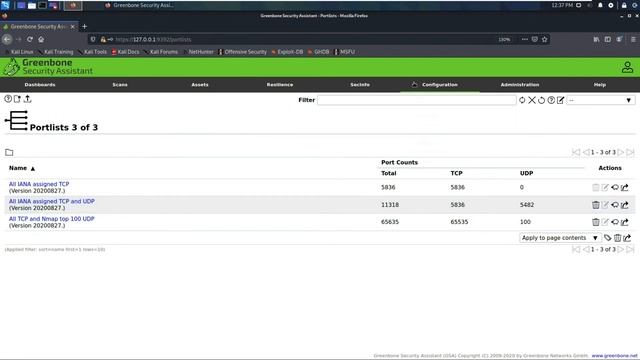The image size is (640, 360).
Task: Clone All TCP and Nmap top 100 UDP
Action: point(615,222)
